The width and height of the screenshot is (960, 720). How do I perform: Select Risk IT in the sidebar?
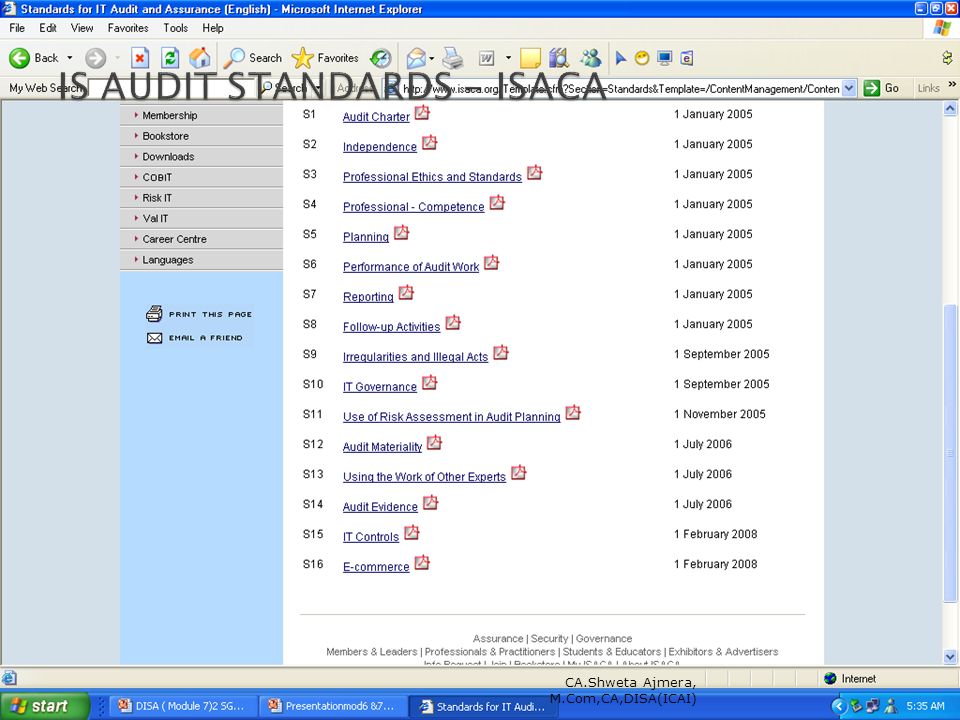click(x=201, y=198)
